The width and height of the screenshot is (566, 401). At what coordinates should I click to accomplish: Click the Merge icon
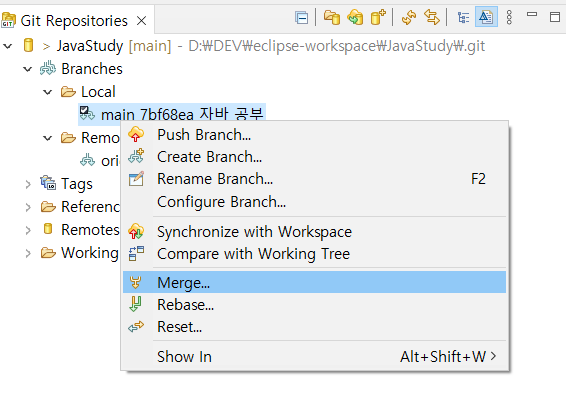coord(136,282)
